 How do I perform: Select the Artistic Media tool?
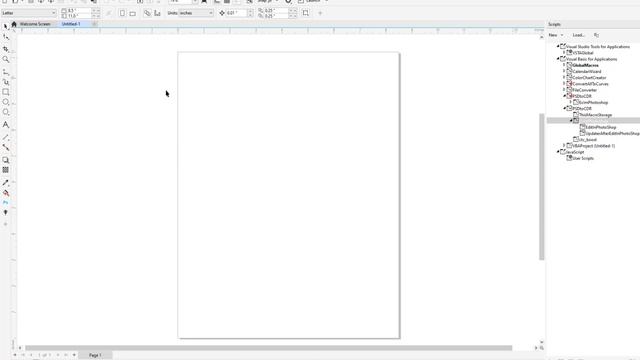coord(6,82)
